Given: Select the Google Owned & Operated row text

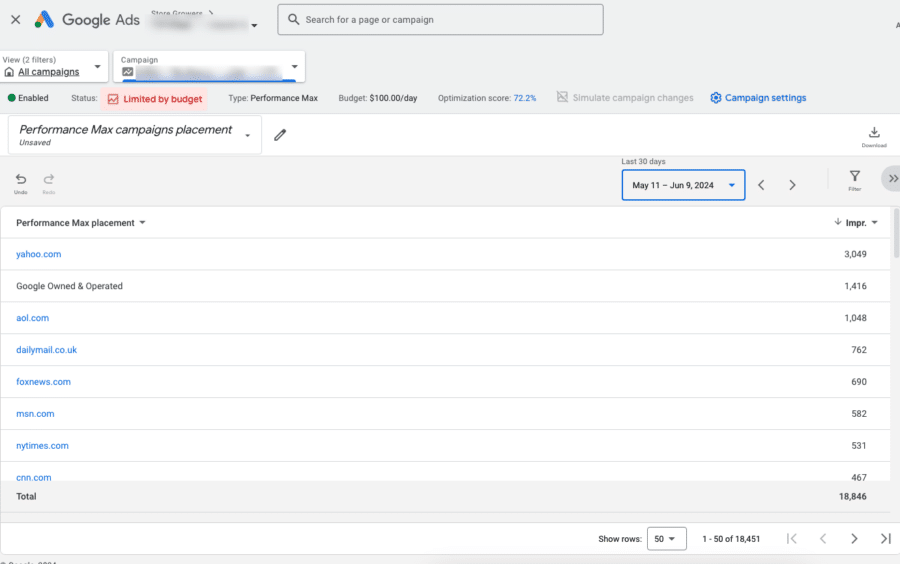Looking at the screenshot, I should click(x=69, y=286).
